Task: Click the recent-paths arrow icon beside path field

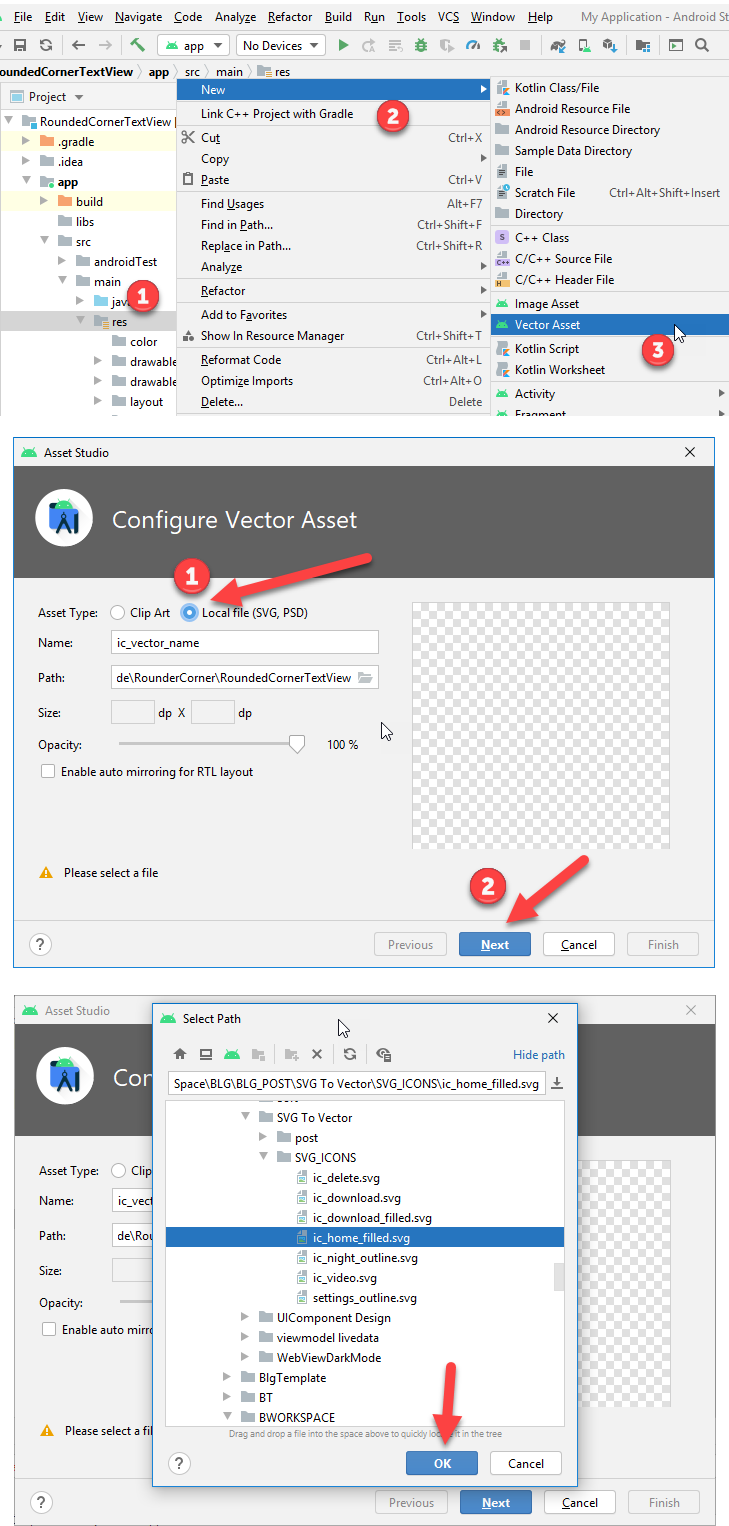Action: click(x=557, y=1084)
